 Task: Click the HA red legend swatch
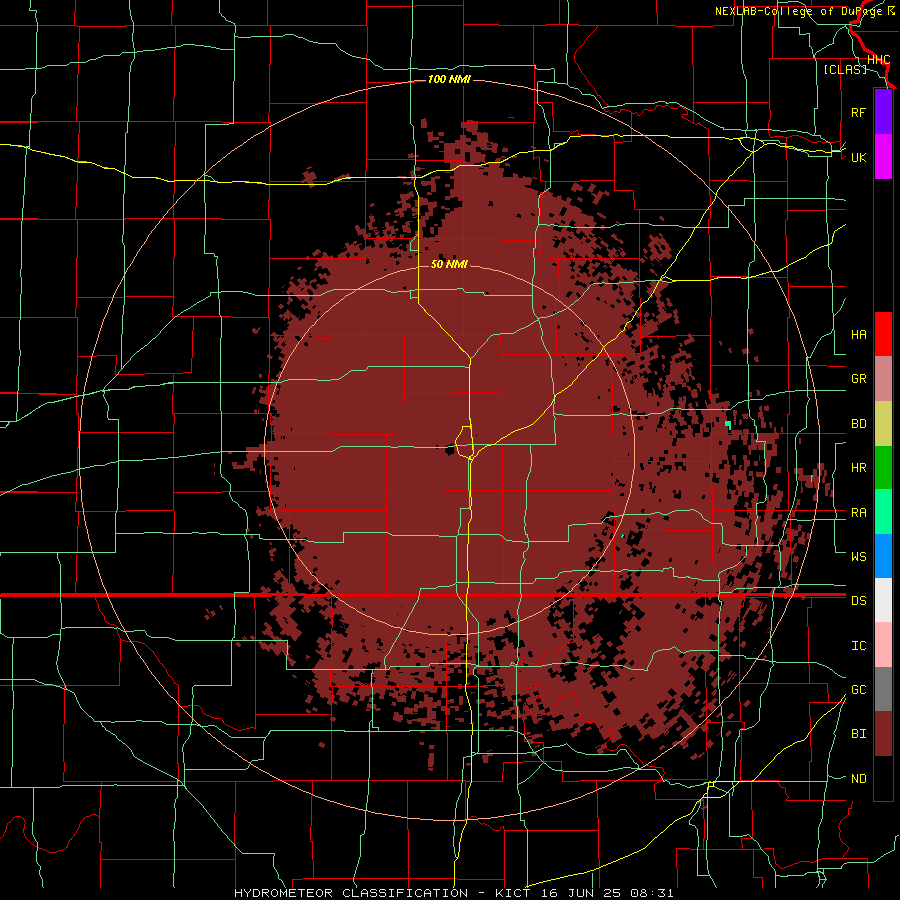click(x=883, y=334)
